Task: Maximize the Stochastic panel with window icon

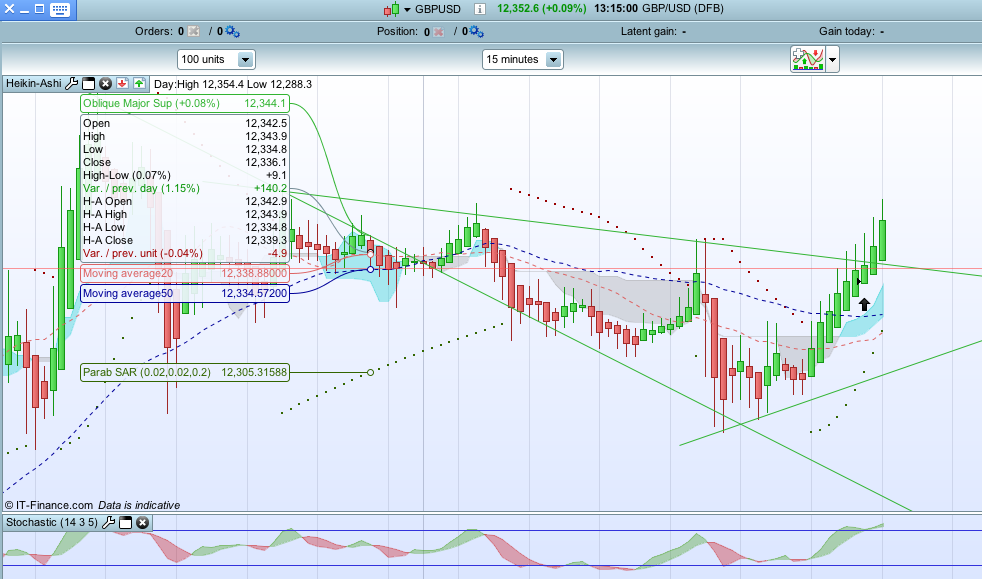Action: (x=125, y=522)
